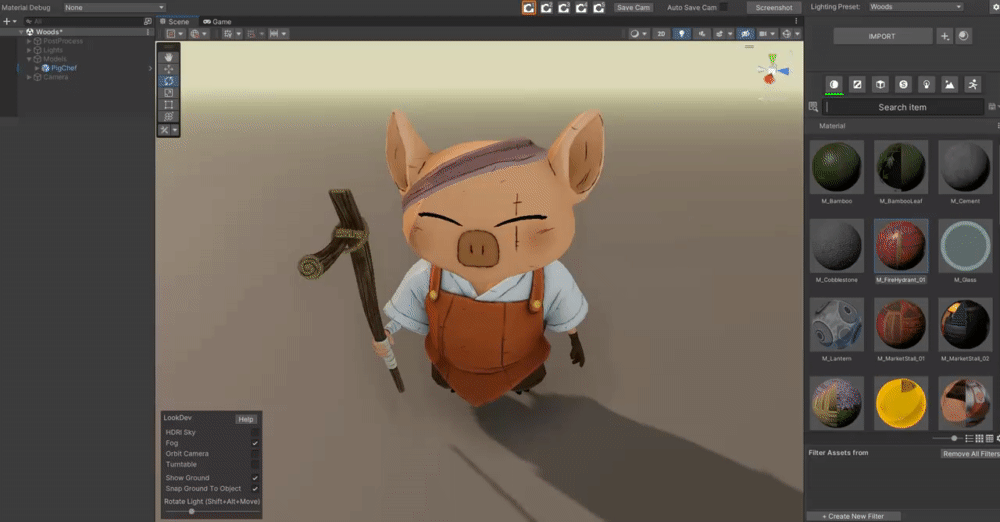Open Material Debug dropdown
This screenshot has height=522, width=1000.
click(x=114, y=8)
